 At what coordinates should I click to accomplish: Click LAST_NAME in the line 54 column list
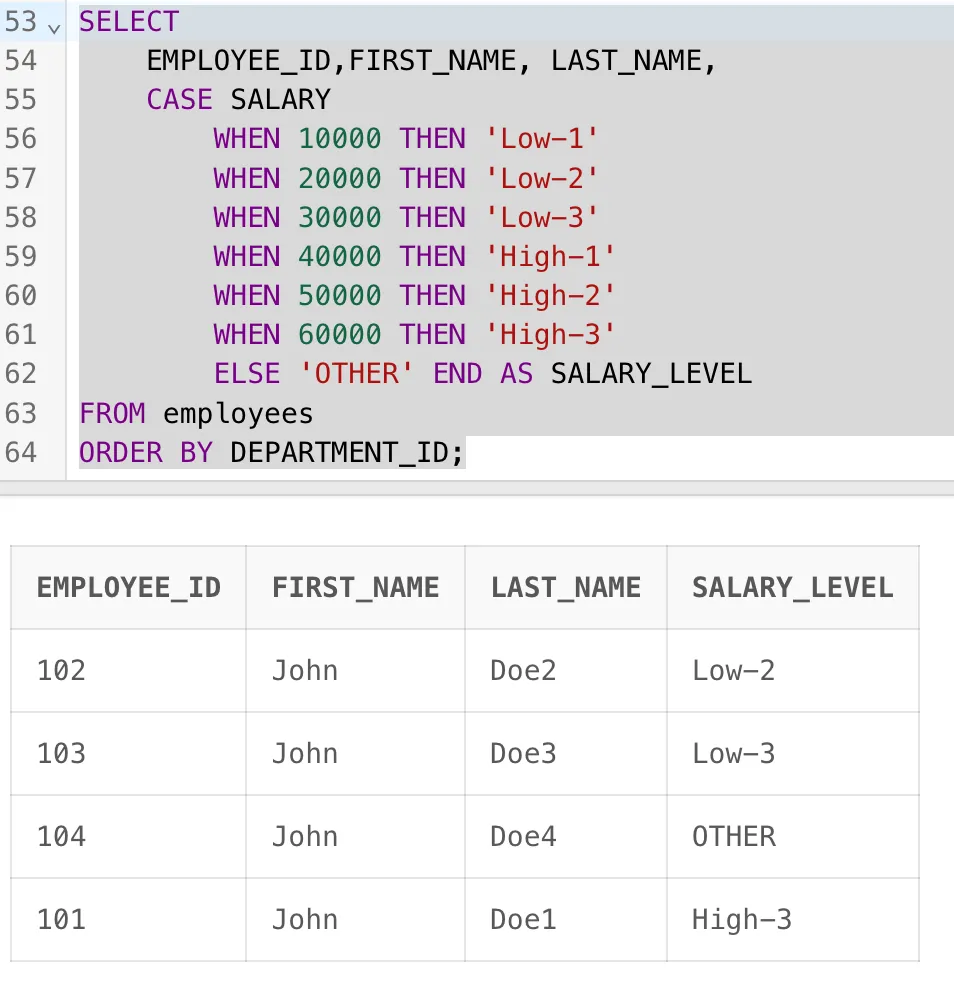coord(626,62)
